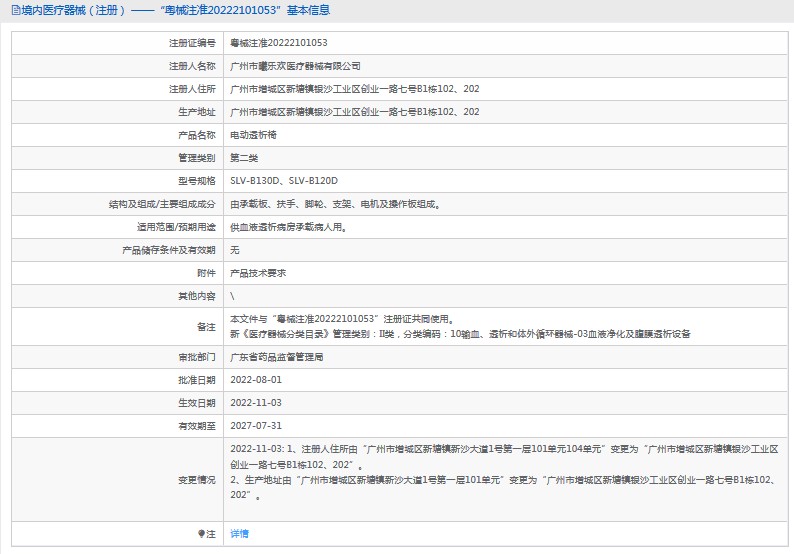This screenshot has width=794, height=554.
Task: Click the 产品储存条件及有效期 label
Action: click(169, 250)
